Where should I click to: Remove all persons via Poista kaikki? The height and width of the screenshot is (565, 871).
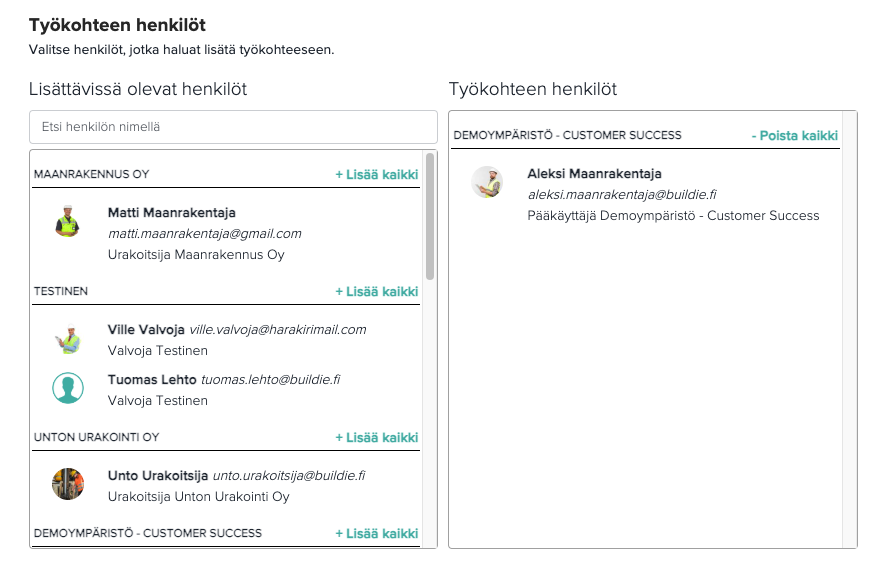[795, 136]
